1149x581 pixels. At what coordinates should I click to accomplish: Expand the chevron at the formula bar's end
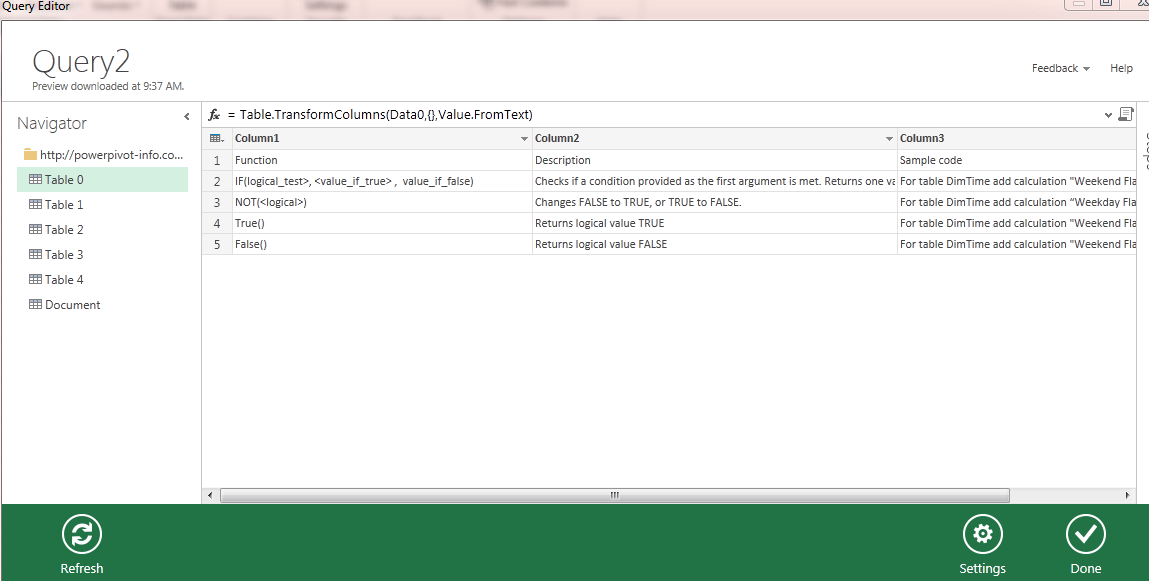[1108, 113]
